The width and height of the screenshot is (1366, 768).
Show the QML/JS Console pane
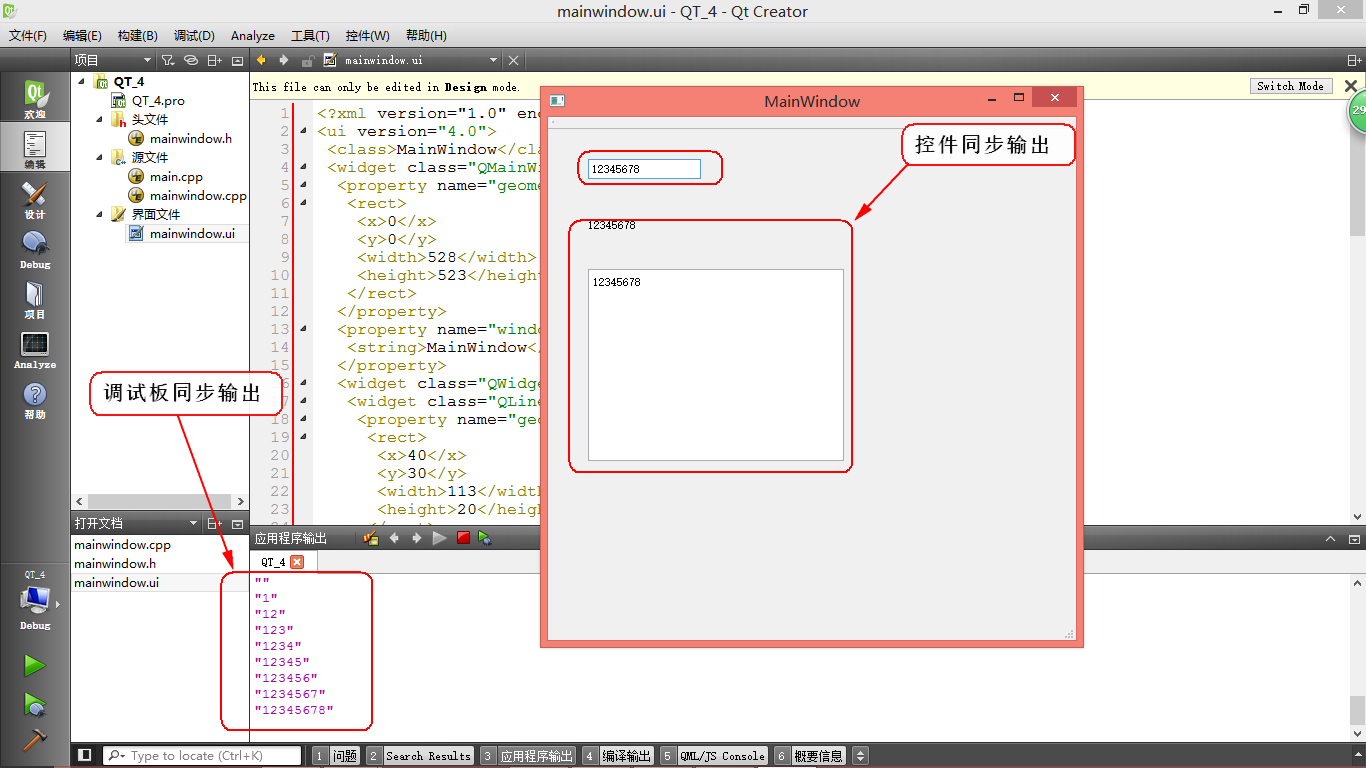coord(714,756)
